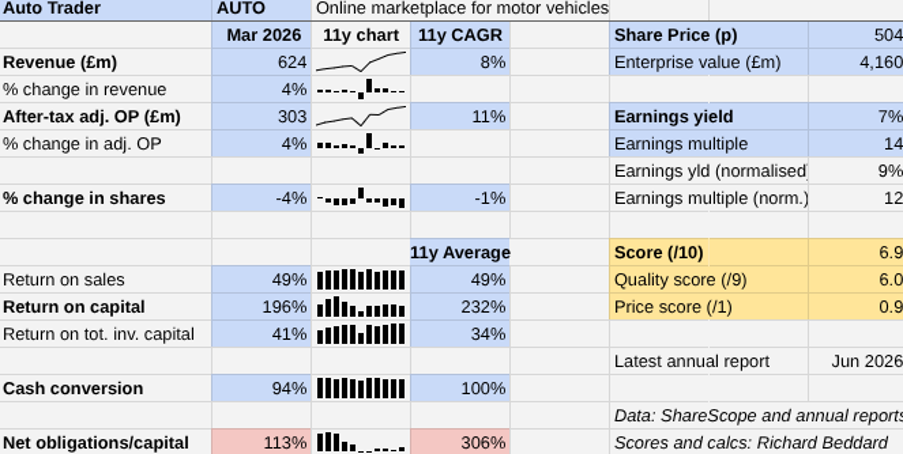Click 'Earnings yld (normalised)' label

[710, 171]
